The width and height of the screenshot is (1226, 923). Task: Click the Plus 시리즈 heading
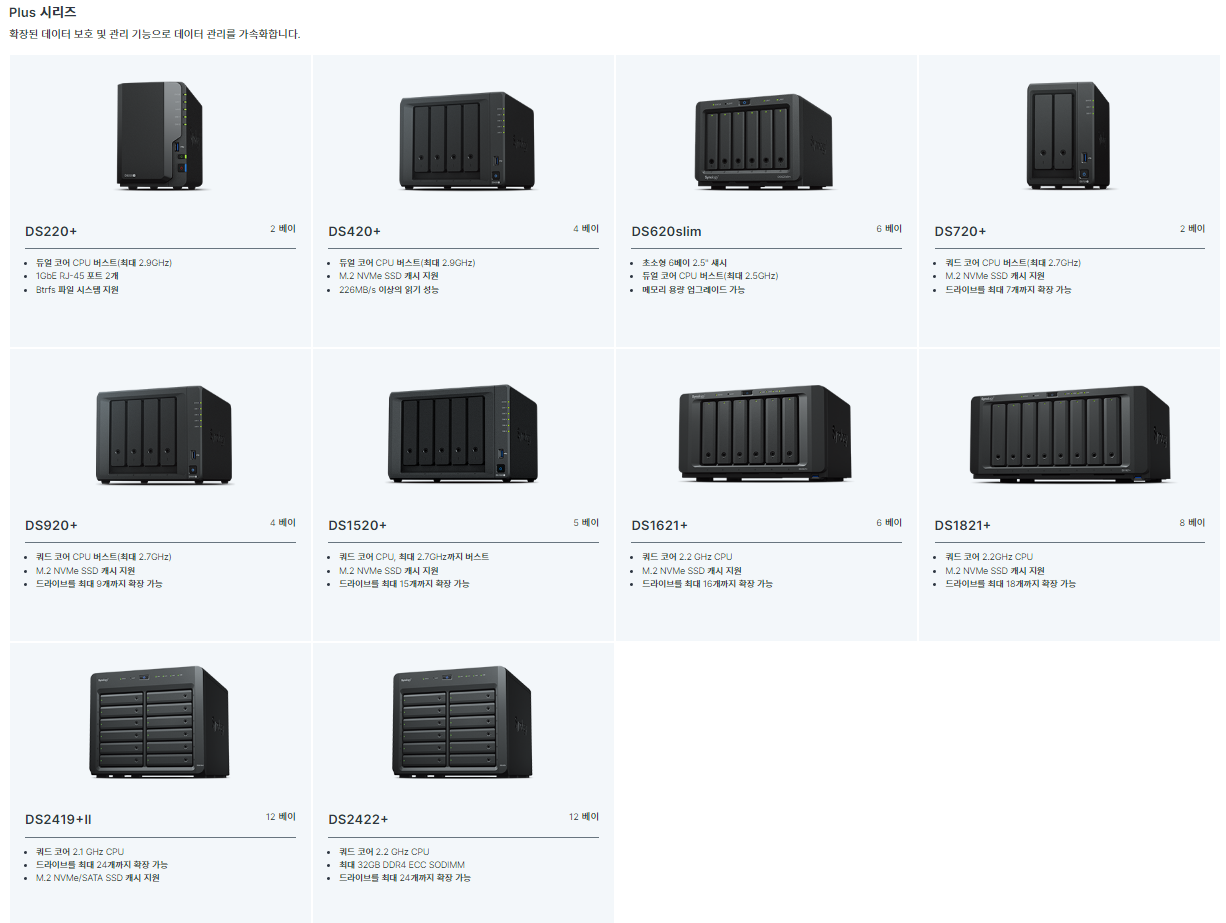click(x=42, y=12)
